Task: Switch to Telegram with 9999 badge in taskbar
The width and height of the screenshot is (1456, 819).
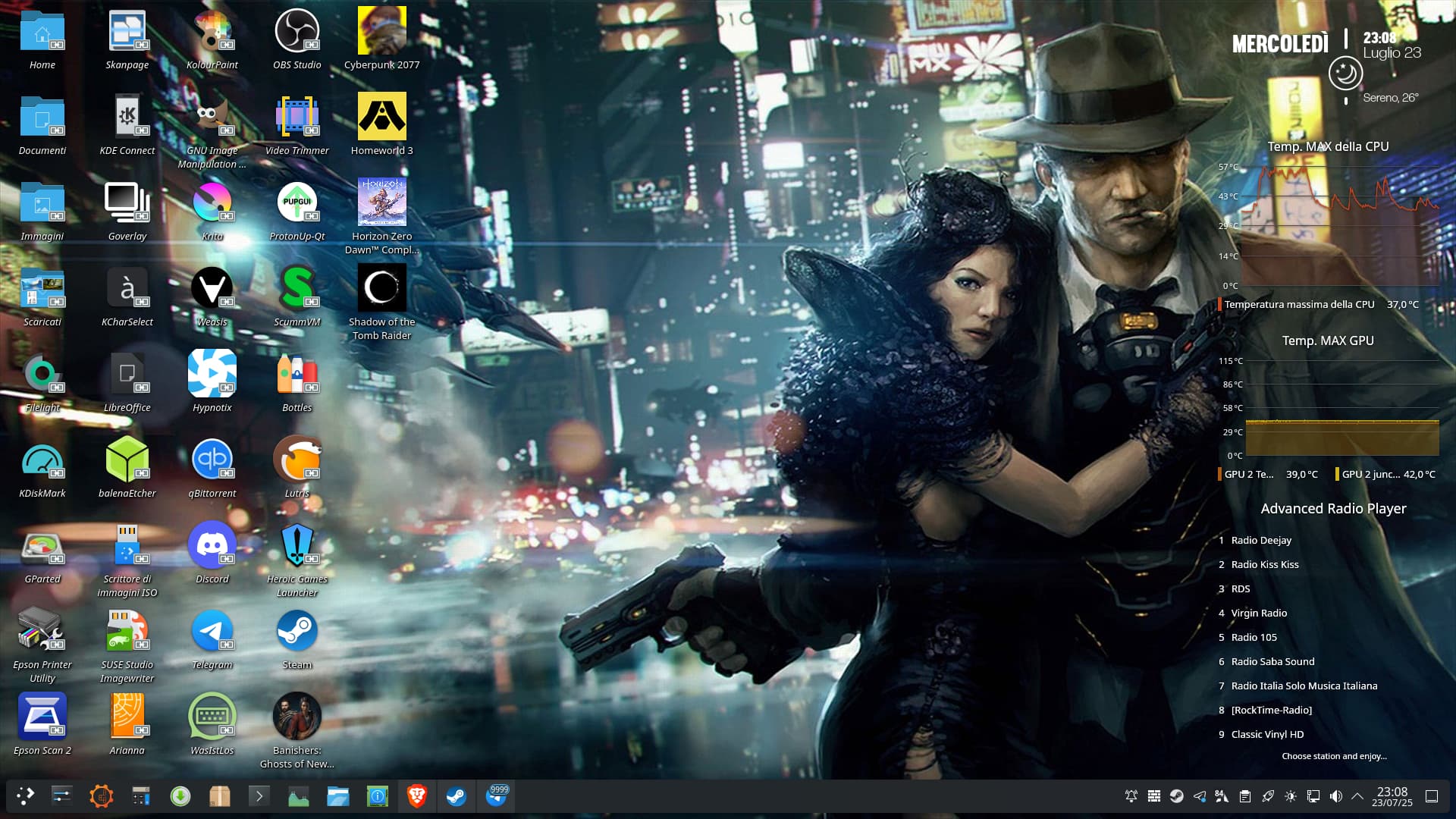Action: tap(496, 795)
